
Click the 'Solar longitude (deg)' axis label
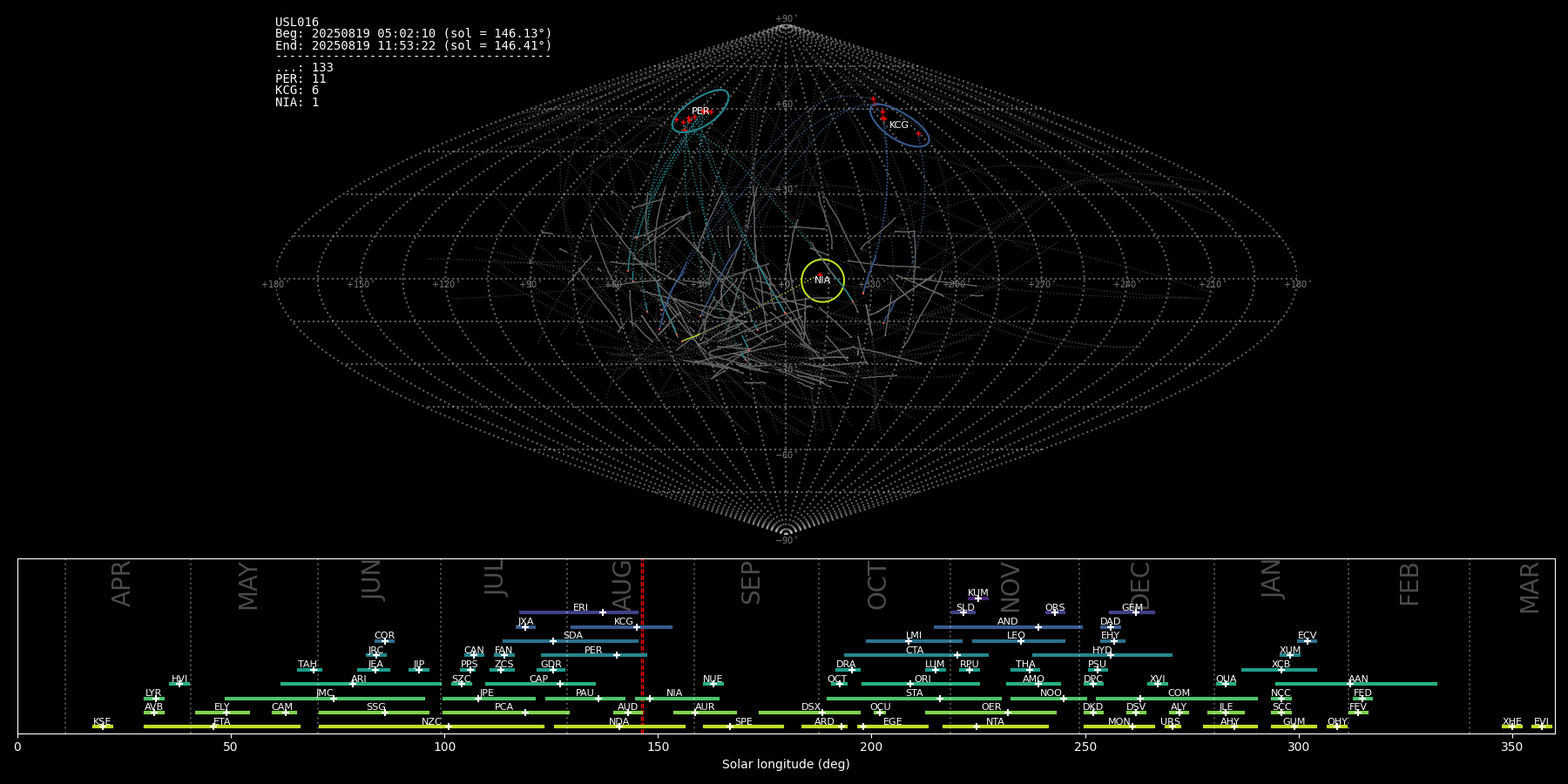coord(786,765)
